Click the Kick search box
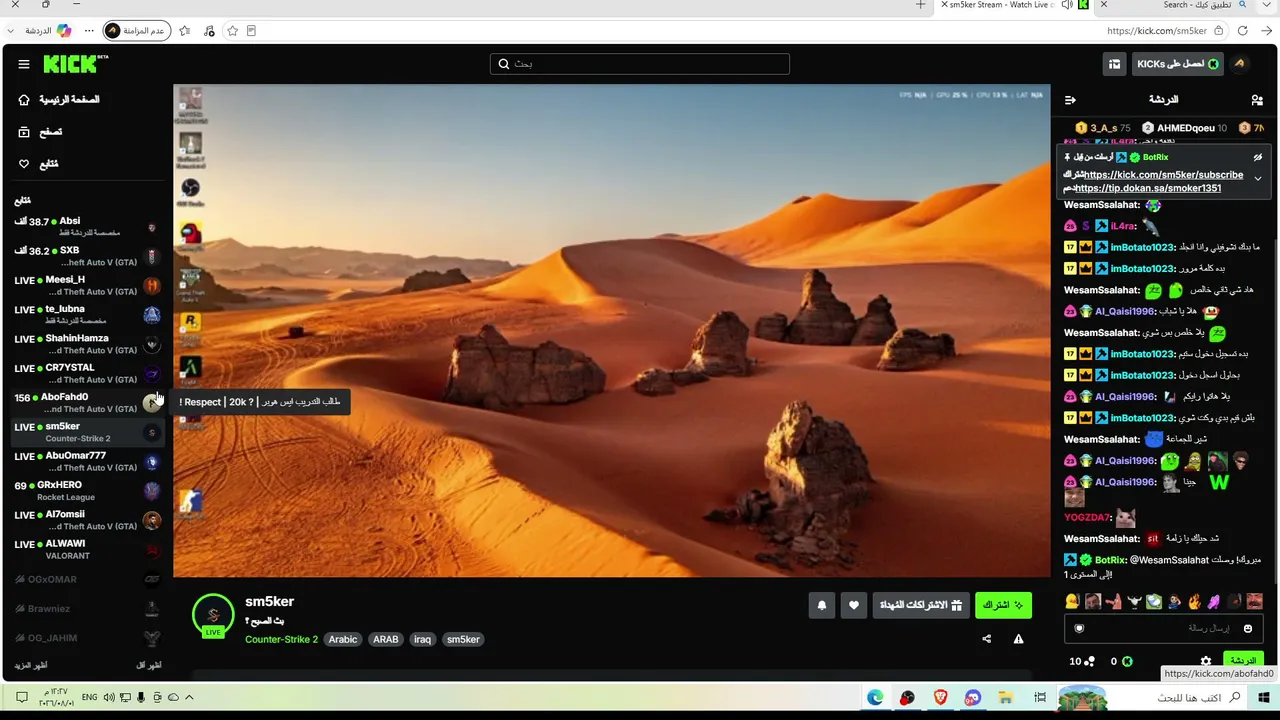Viewport: 1280px width, 720px height. [x=640, y=64]
